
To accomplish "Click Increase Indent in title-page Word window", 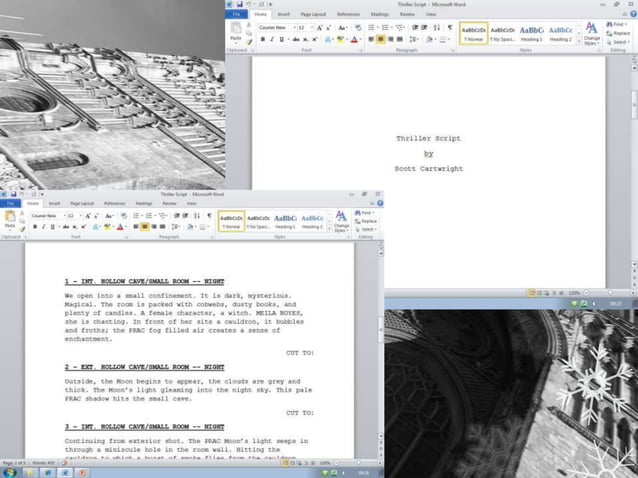I will pyautogui.click(x=424, y=28).
